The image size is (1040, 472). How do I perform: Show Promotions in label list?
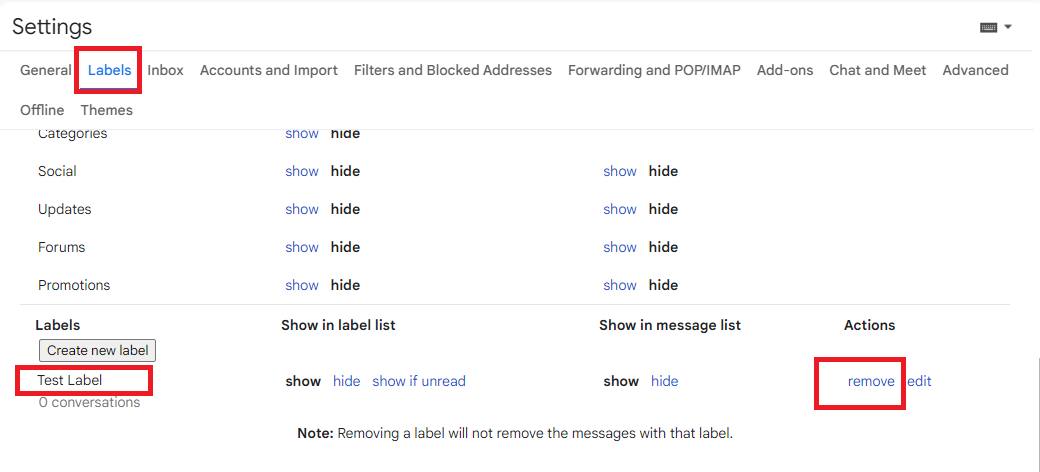302,285
